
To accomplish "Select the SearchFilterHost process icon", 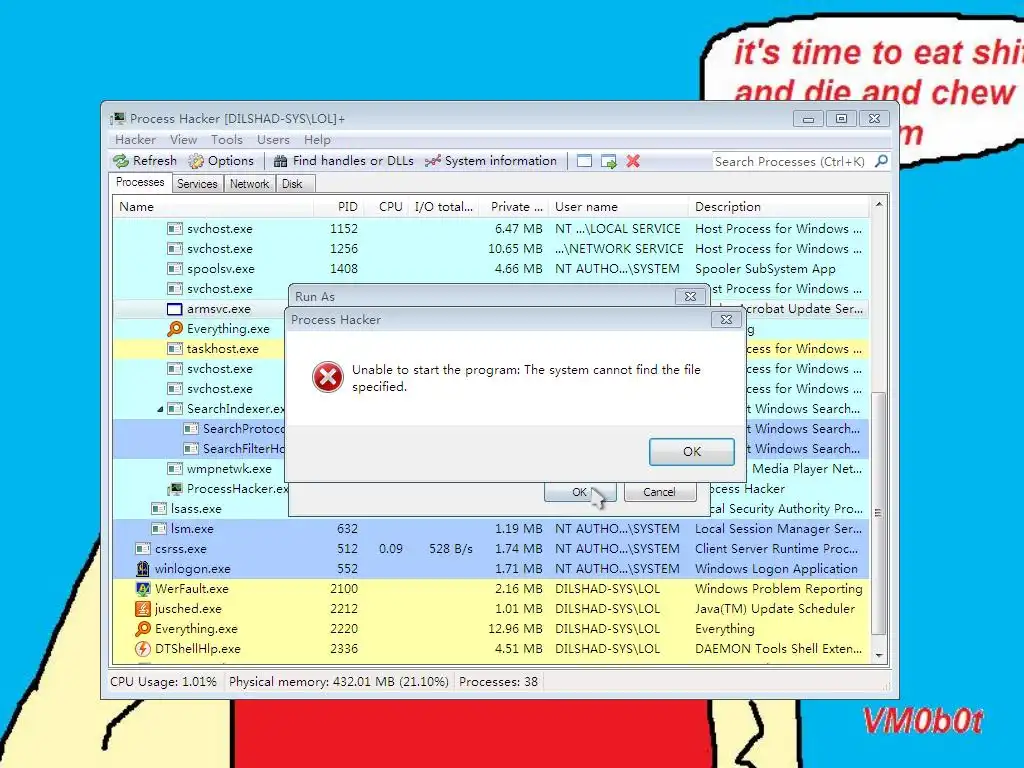I will (191, 449).
